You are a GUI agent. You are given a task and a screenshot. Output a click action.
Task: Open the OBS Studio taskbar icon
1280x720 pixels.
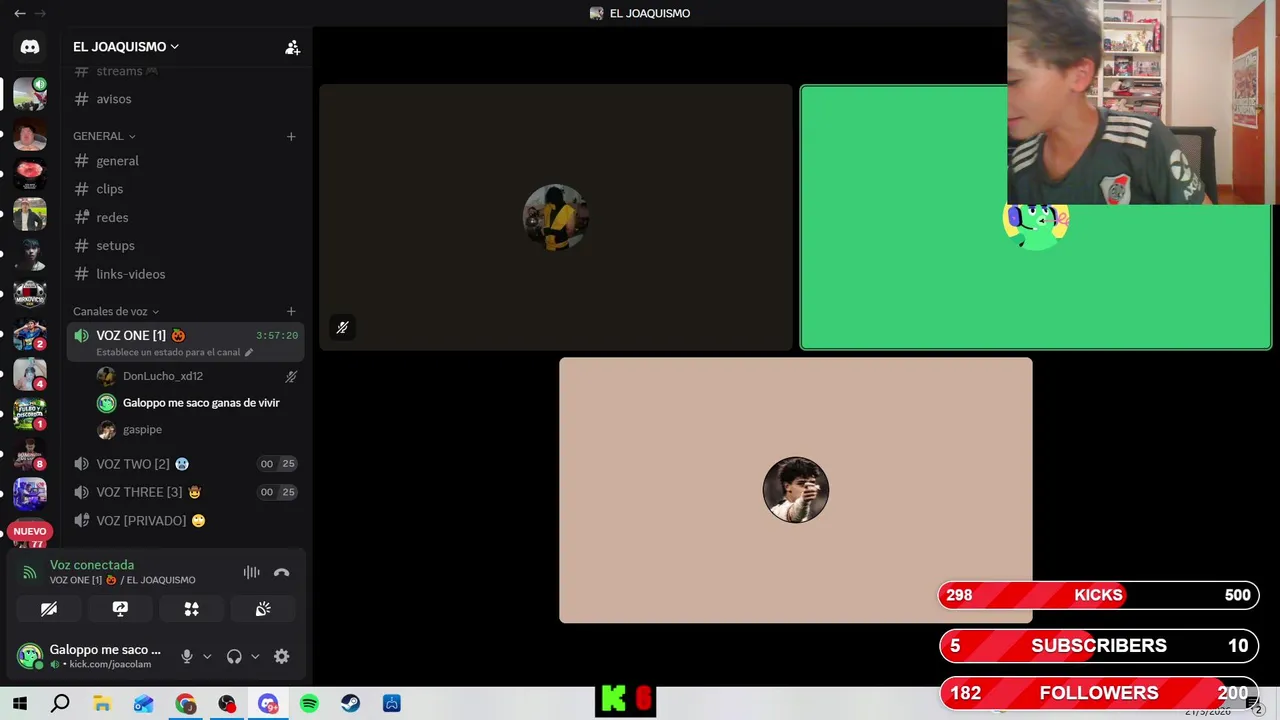point(227,704)
